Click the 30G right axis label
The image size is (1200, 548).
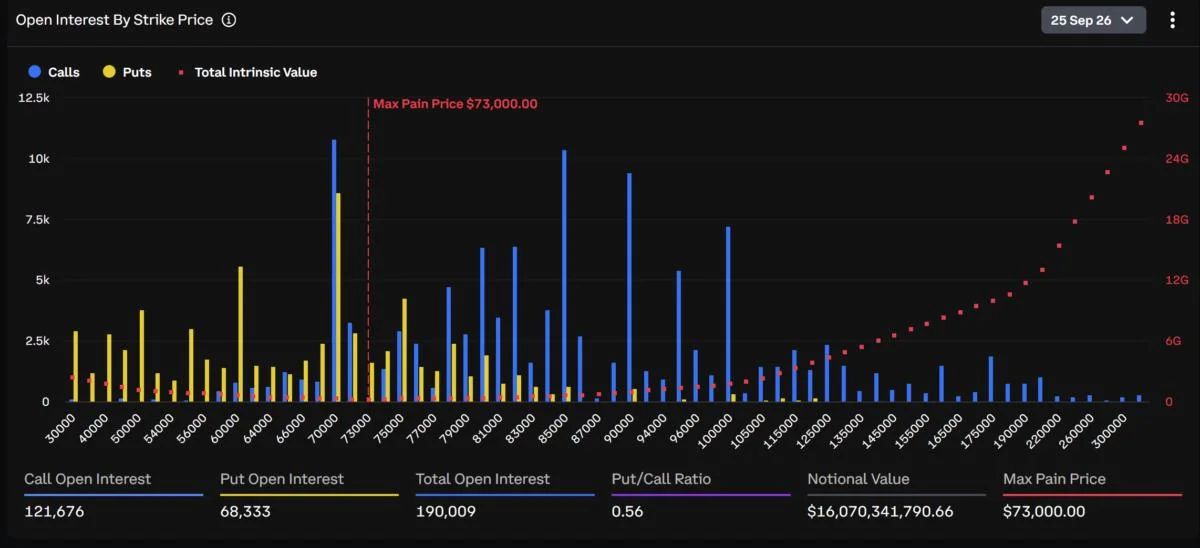(1176, 98)
